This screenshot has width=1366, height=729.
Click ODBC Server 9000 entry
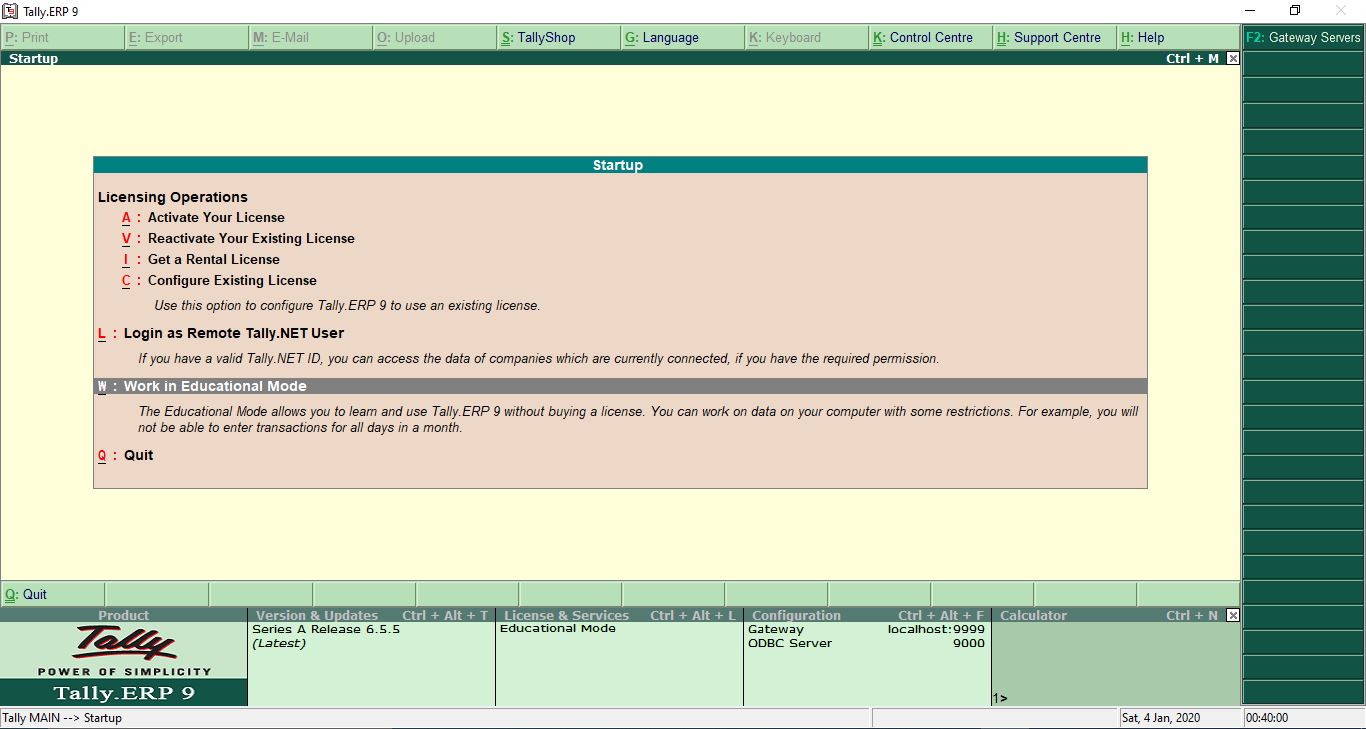(866, 643)
